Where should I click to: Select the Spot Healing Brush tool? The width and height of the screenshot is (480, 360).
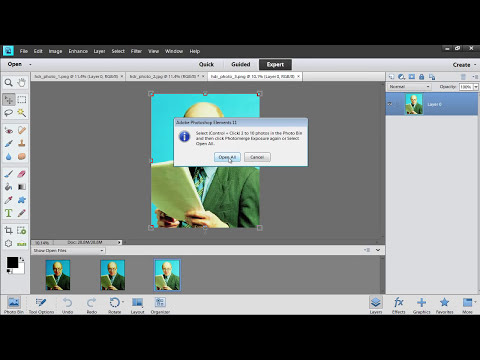tap(22, 130)
